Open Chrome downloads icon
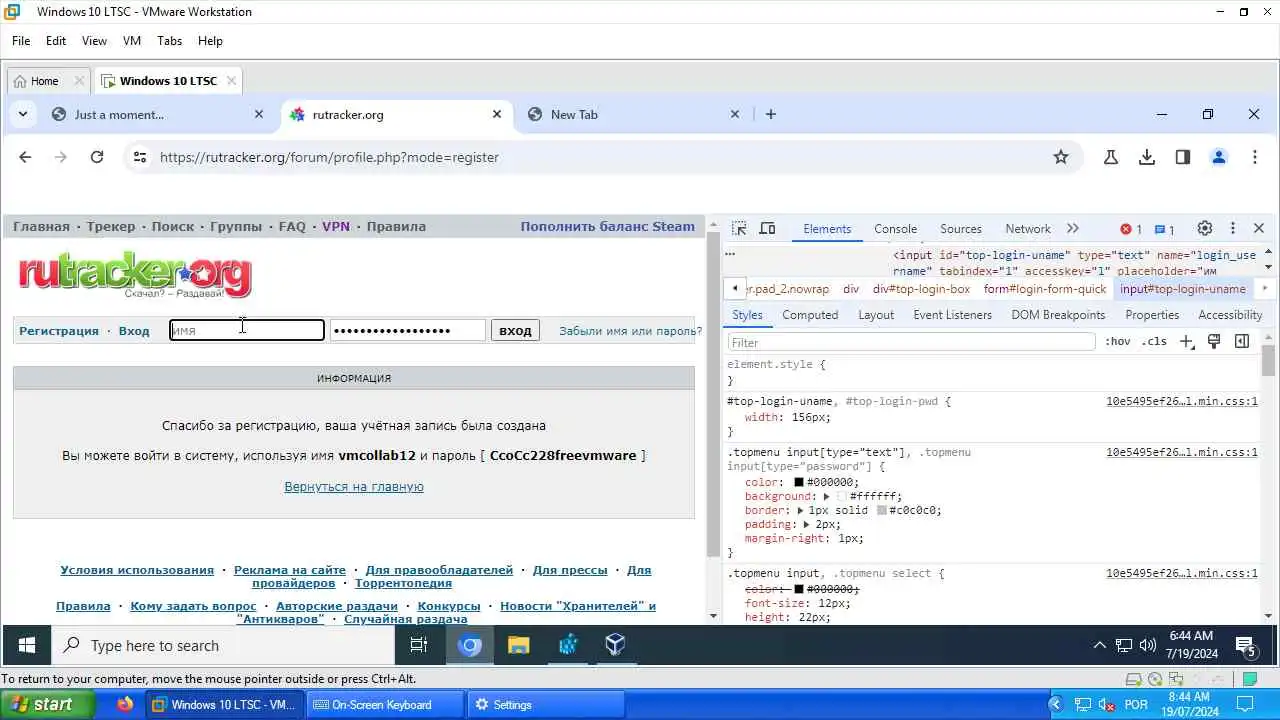The image size is (1280, 720). click(1147, 157)
